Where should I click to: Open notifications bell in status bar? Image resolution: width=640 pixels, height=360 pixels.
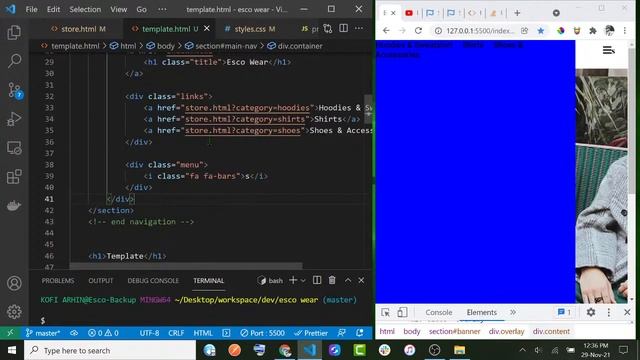click(360, 333)
